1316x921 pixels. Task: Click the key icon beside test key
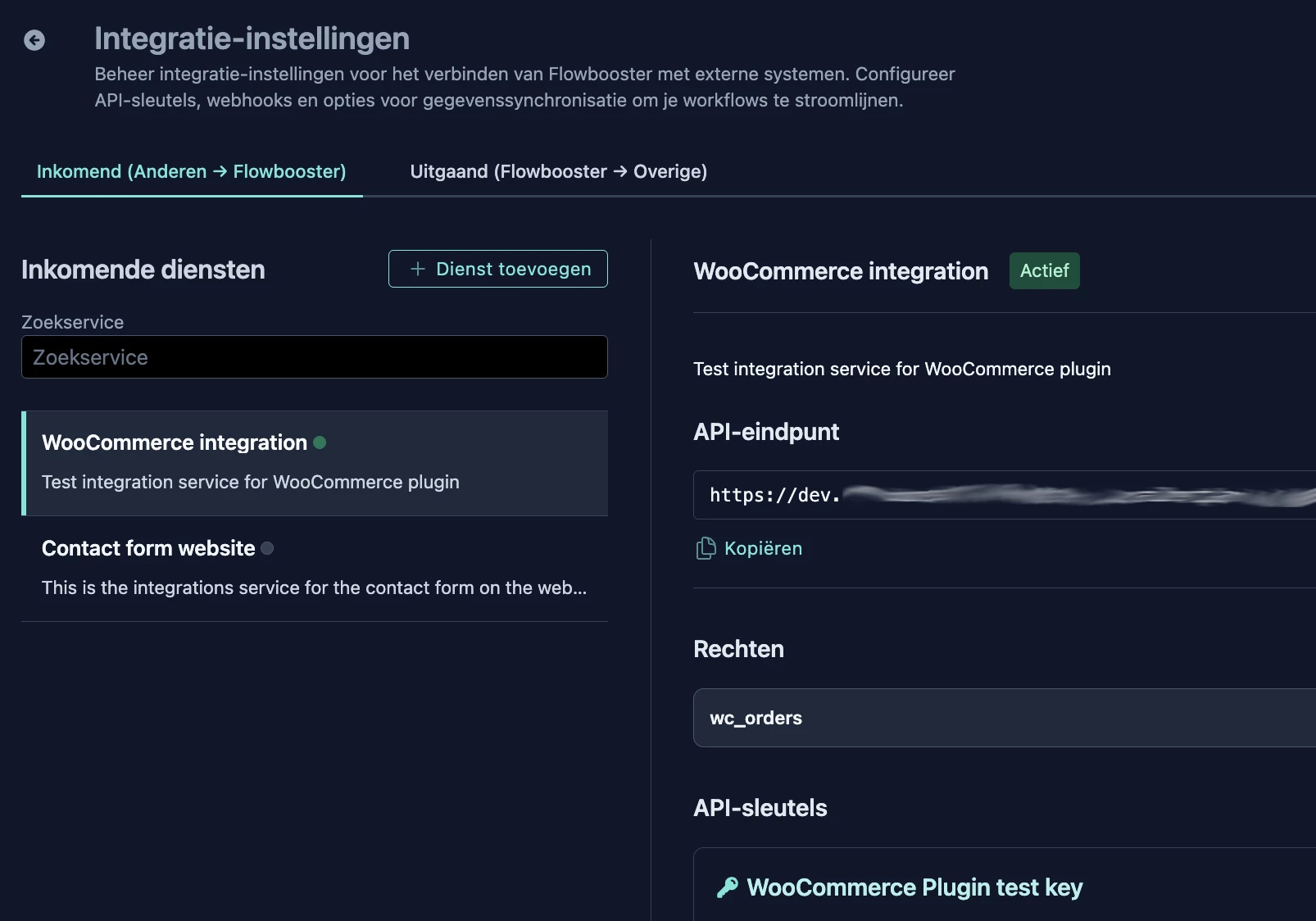click(728, 887)
